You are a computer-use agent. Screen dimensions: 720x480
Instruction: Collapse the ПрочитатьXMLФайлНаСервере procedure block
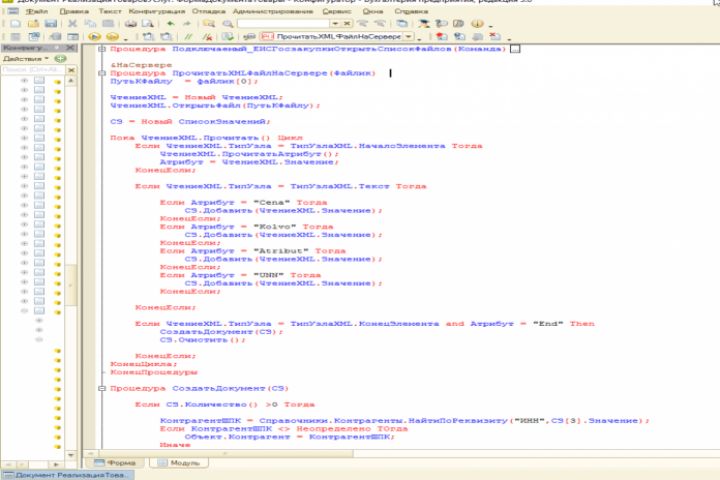[102, 73]
